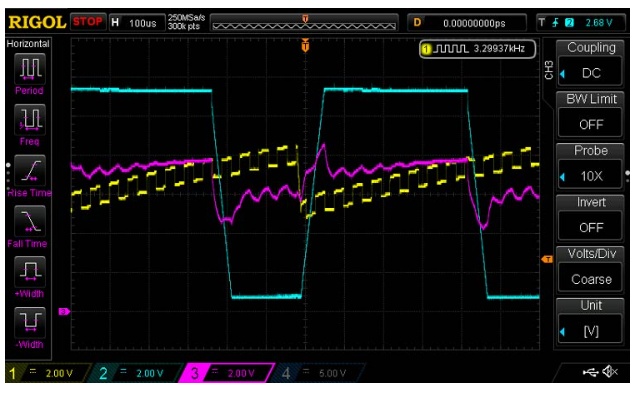Click the orange trigger level marker
Image resolution: width=637 pixels, height=397 pixels.
tap(547, 259)
